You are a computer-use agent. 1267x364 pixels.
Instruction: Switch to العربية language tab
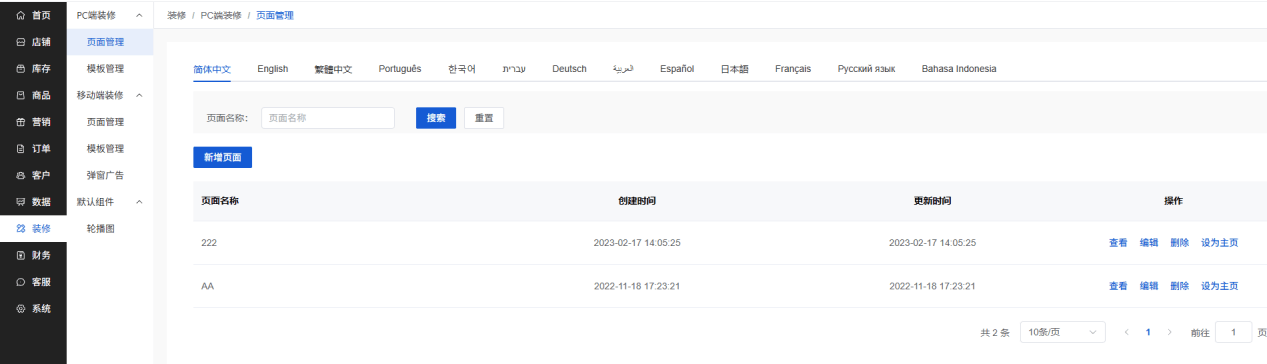click(623, 69)
